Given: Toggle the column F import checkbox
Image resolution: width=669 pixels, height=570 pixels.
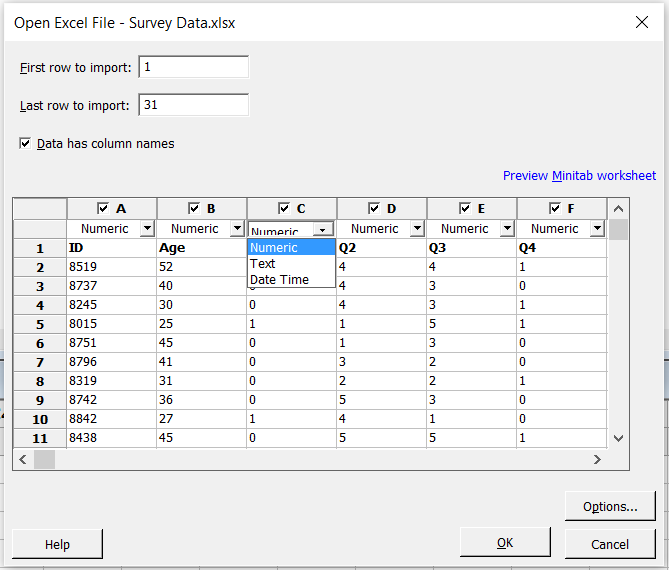Looking at the screenshot, I should [x=555, y=209].
